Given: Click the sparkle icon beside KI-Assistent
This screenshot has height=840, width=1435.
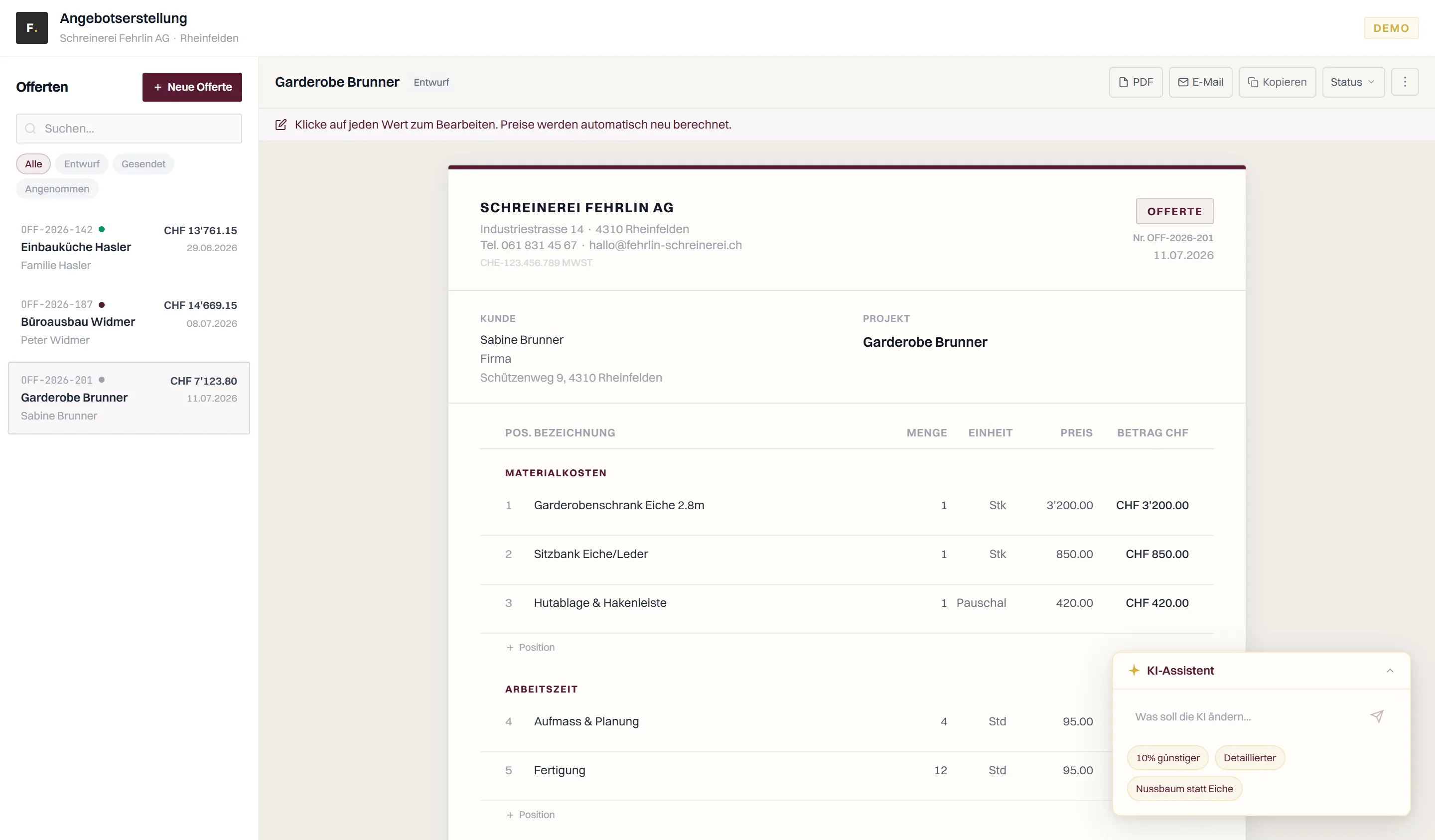Looking at the screenshot, I should coord(1134,670).
